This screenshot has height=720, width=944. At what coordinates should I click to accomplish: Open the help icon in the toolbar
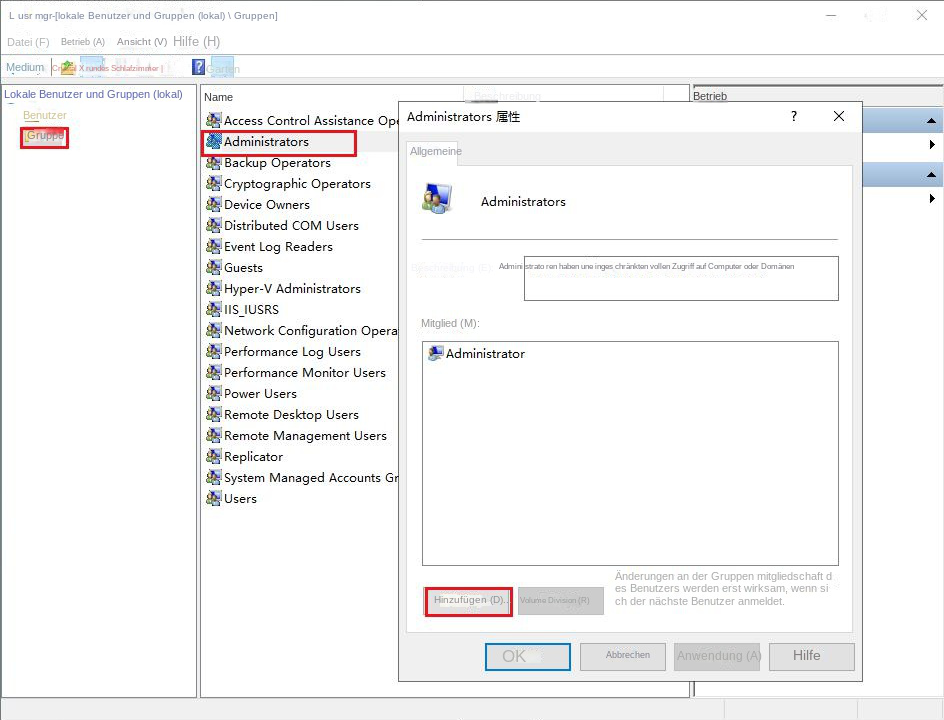197,67
